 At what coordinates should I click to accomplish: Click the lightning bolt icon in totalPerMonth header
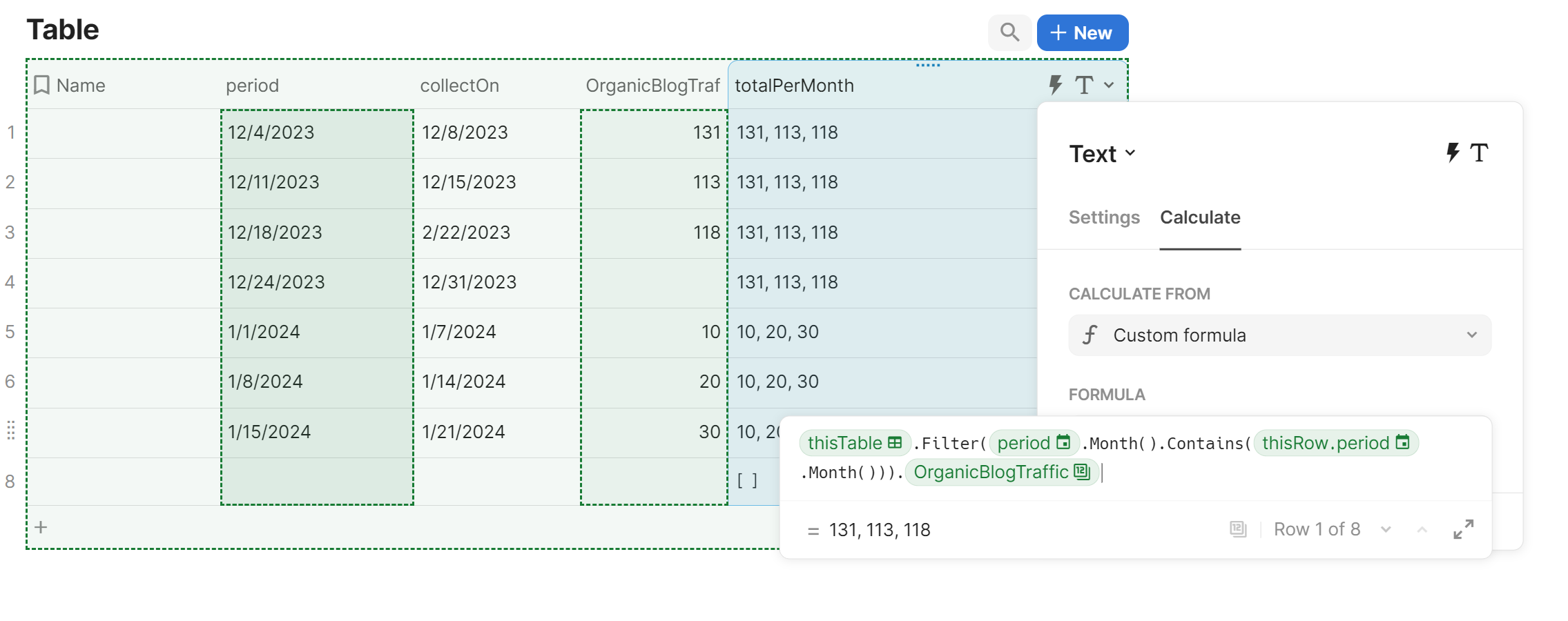1055,85
